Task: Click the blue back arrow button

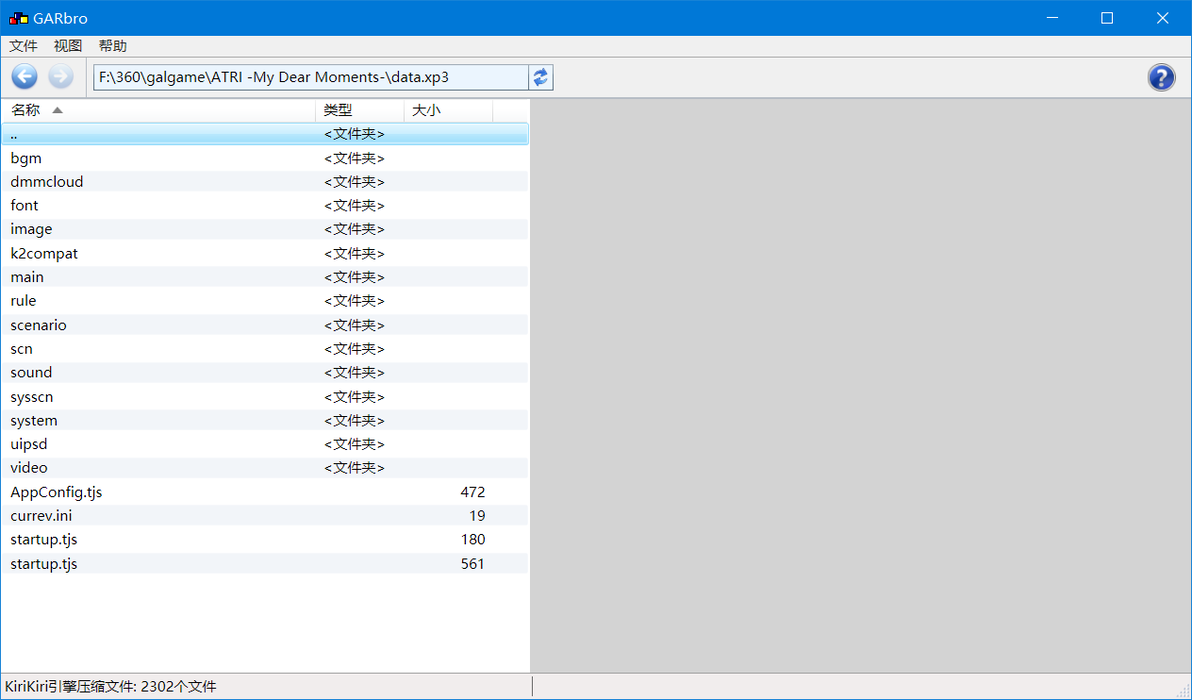Action: click(x=24, y=77)
